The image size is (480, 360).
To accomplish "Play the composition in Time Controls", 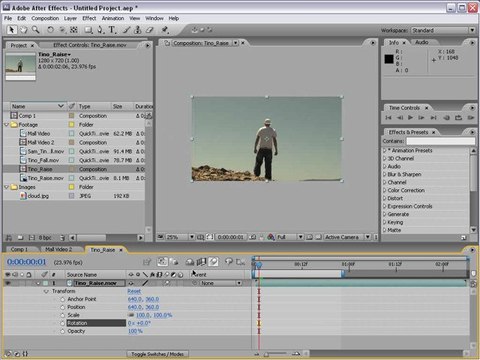I will [x=410, y=117].
